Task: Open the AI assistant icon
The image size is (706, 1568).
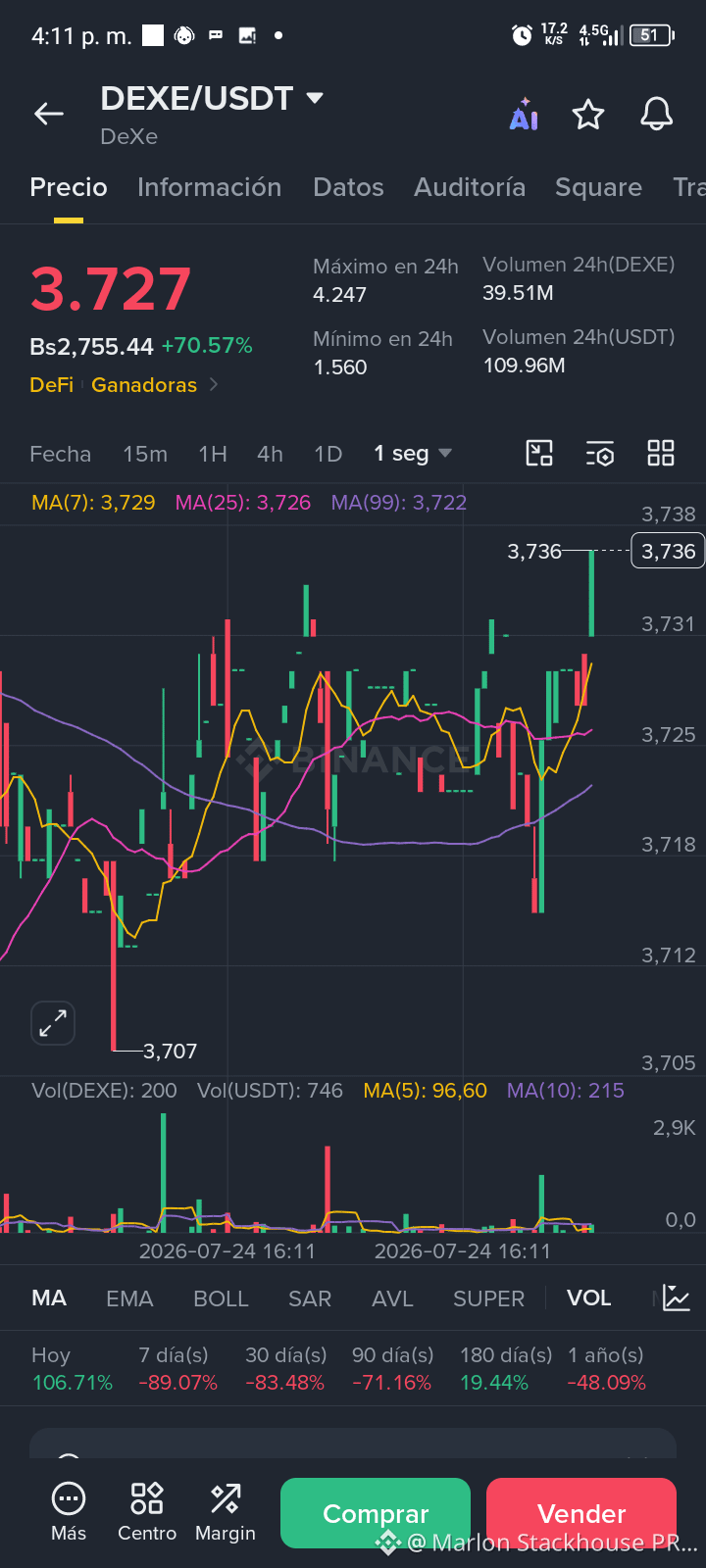Action: click(x=524, y=115)
